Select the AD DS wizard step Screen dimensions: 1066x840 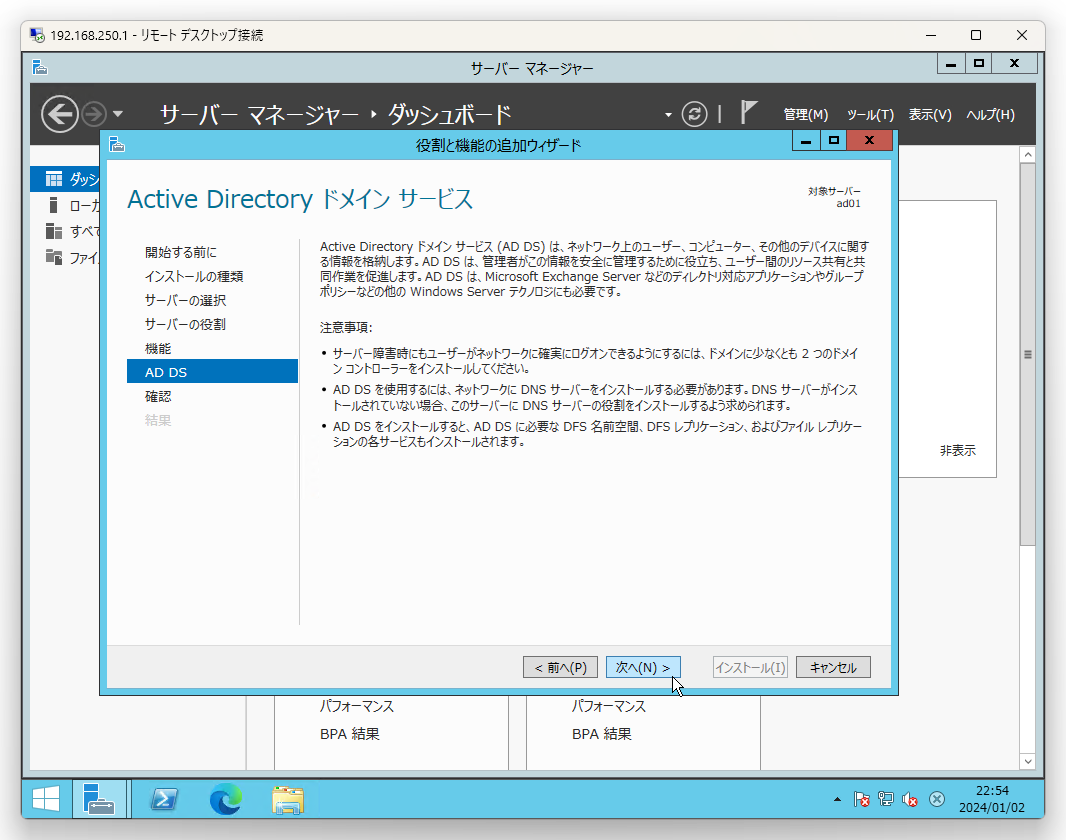click(212, 372)
